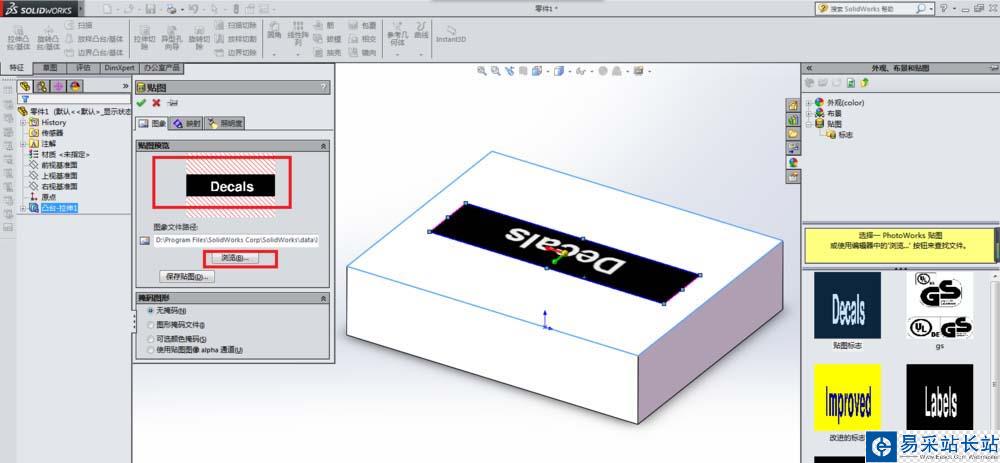The height and width of the screenshot is (463, 1000).
Task: Click the pushpin icon in decal panel
Action: pyautogui.click(x=172, y=103)
